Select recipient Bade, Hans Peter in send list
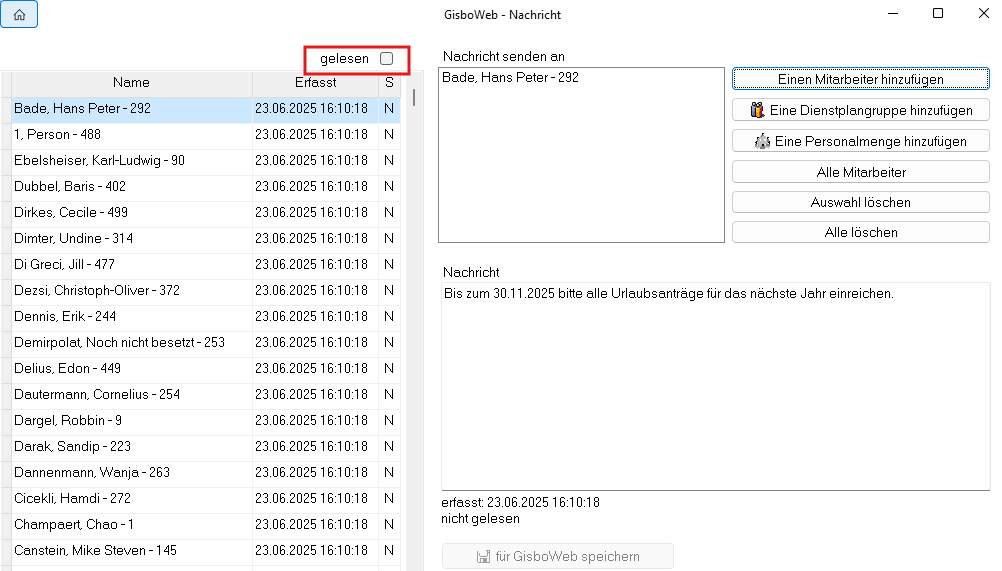 click(510, 77)
